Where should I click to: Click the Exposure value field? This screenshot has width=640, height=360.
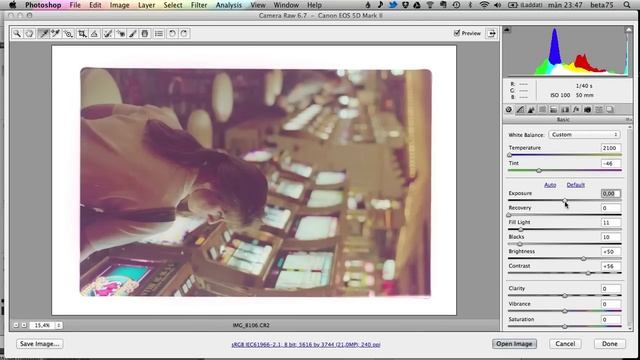pos(611,193)
